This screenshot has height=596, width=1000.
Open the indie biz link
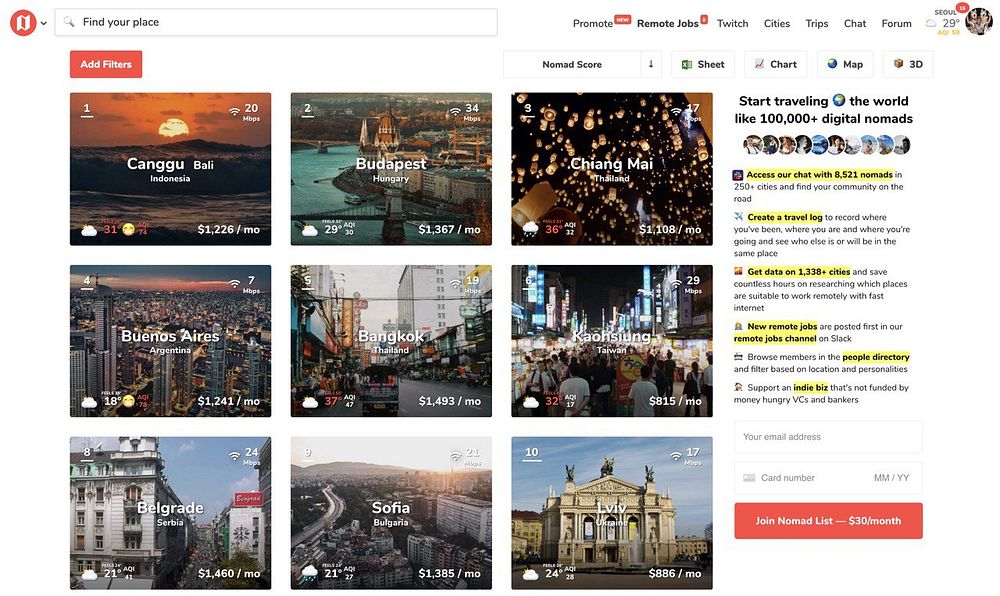coord(811,388)
